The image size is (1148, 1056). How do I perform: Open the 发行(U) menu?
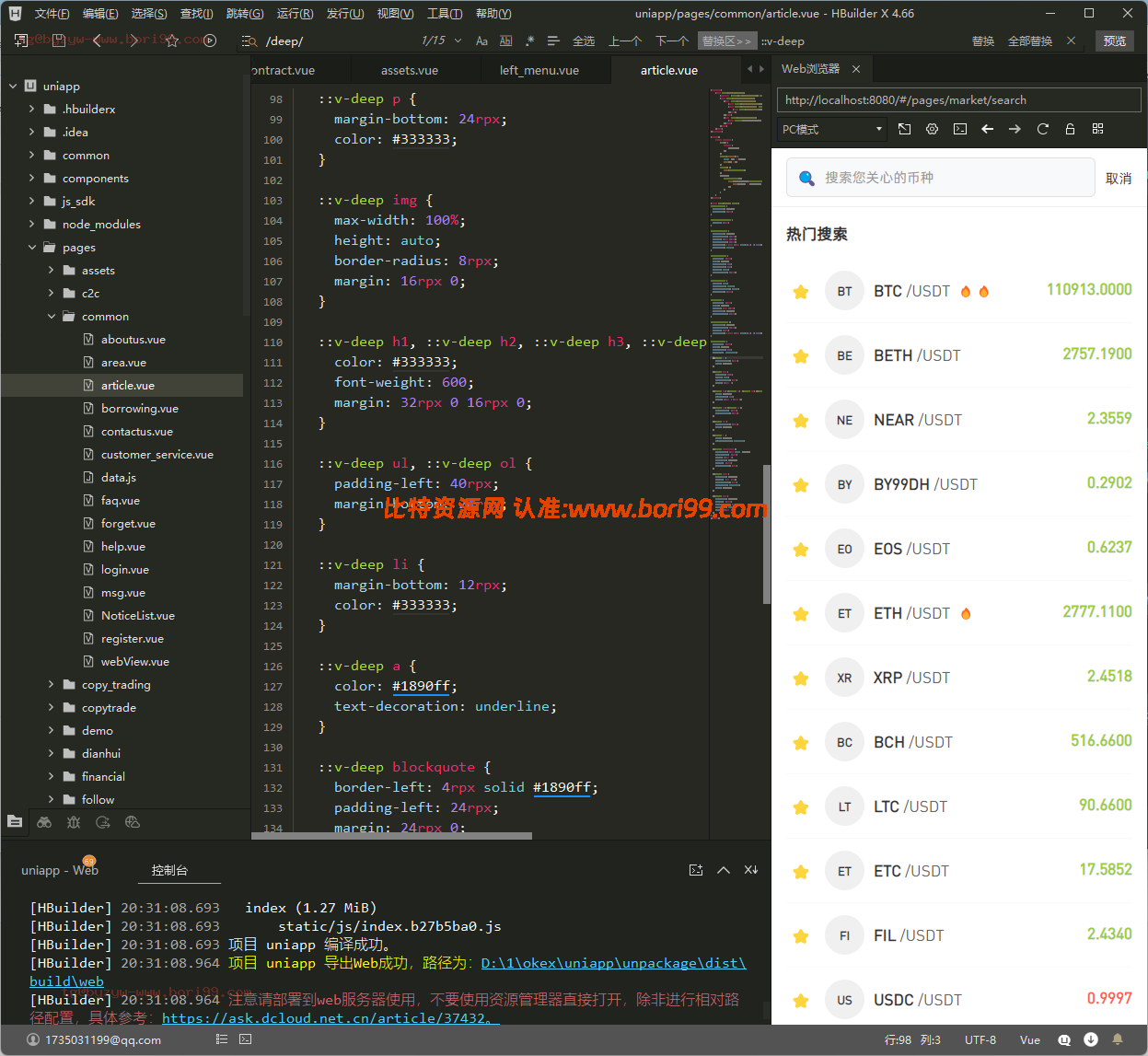point(345,13)
